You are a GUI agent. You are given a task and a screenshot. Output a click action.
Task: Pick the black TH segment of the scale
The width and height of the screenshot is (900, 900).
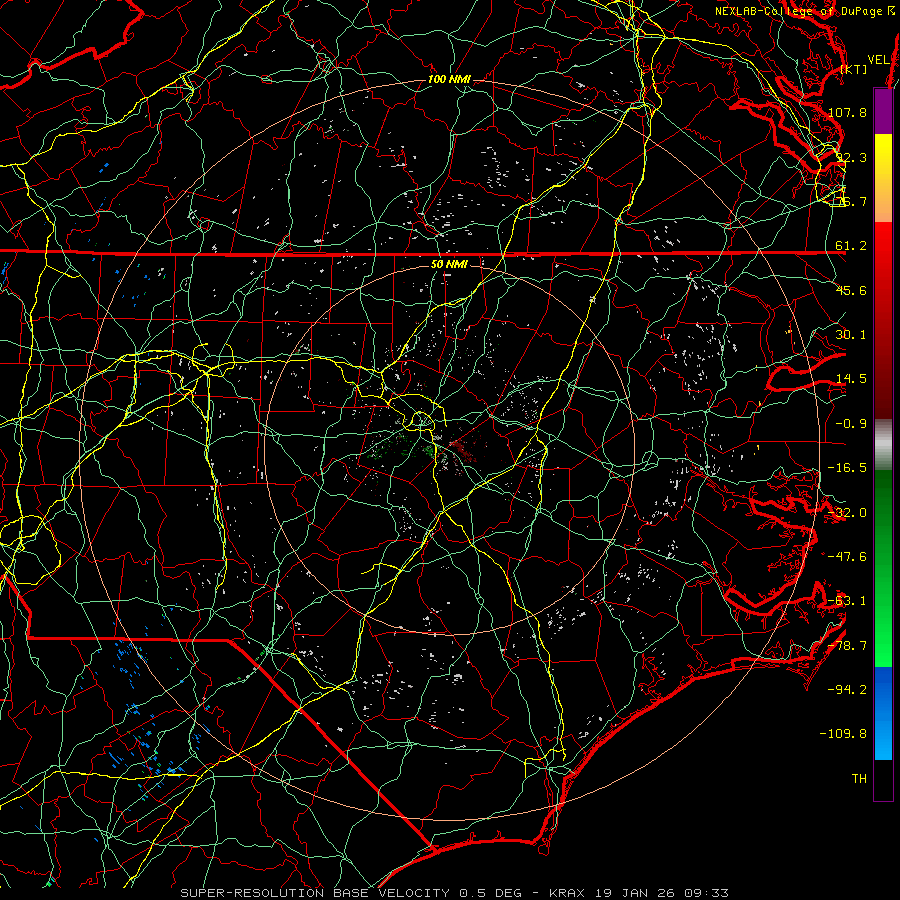[883, 780]
